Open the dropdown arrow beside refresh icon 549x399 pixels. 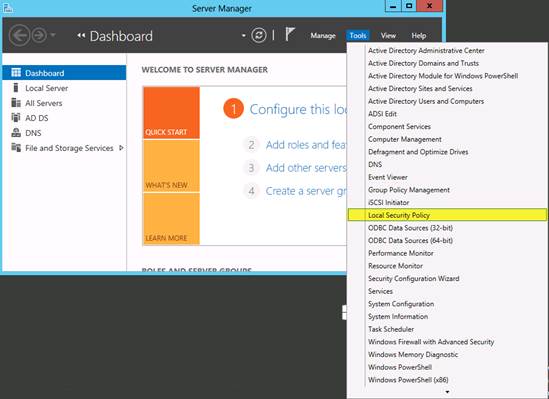tap(243, 35)
